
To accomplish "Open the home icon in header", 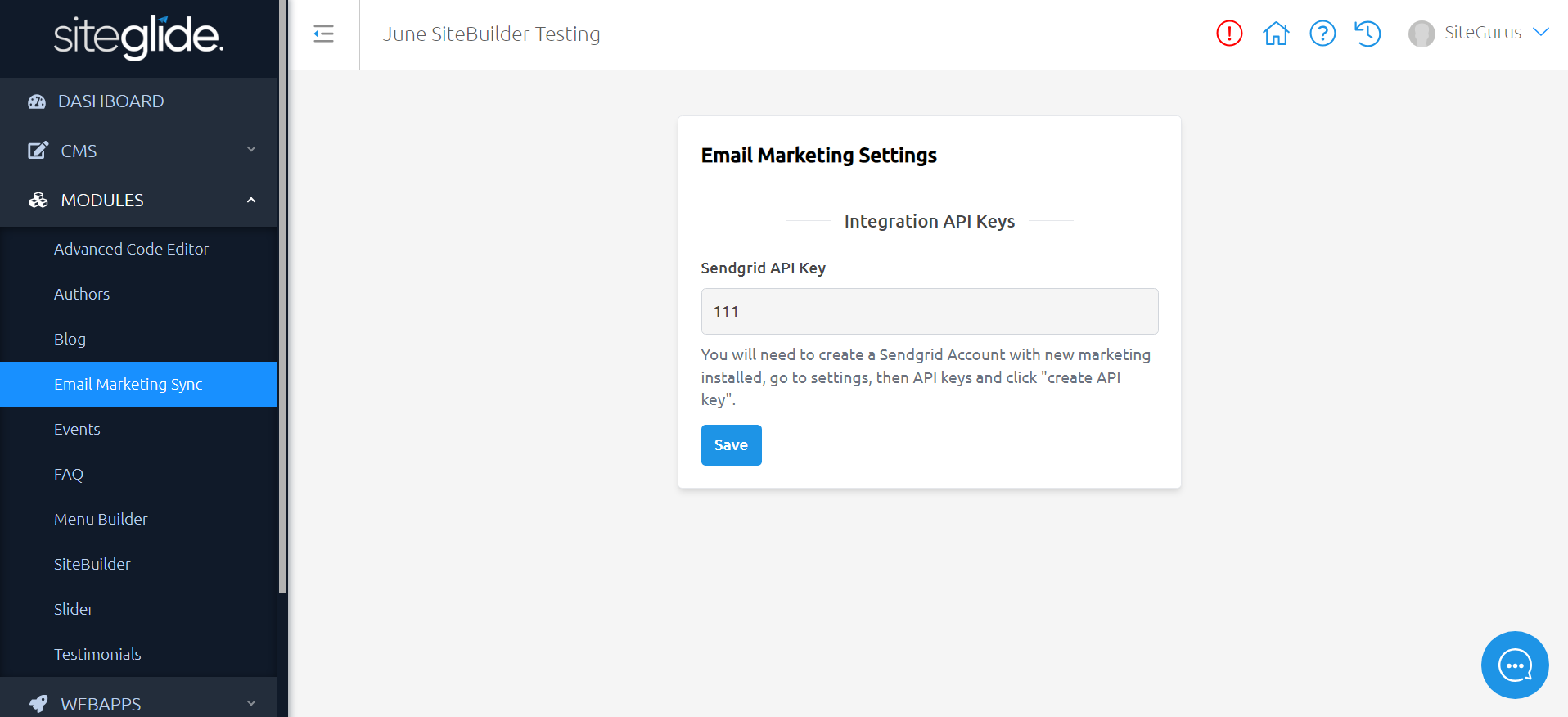I will (x=1276, y=34).
